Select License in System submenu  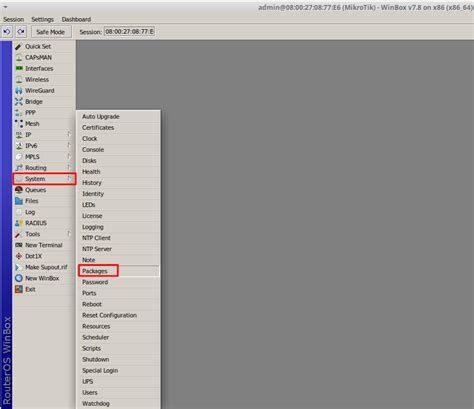pyautogui.click(x=118, y=216)
